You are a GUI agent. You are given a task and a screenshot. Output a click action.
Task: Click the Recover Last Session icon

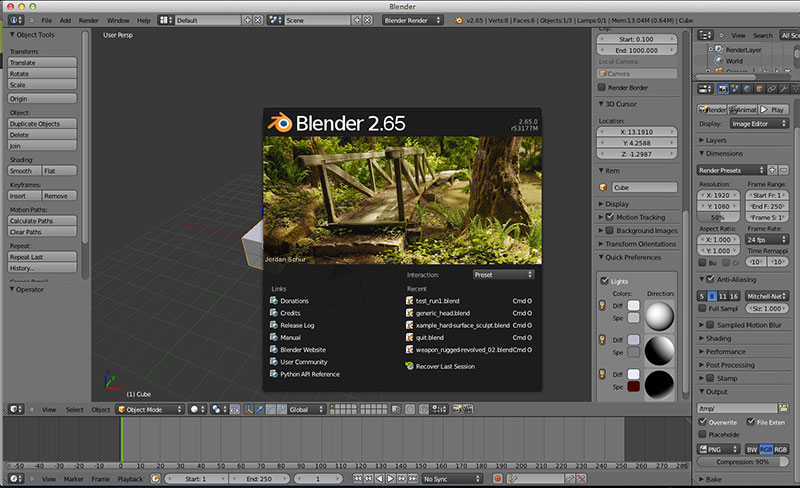tap(409, 366)
